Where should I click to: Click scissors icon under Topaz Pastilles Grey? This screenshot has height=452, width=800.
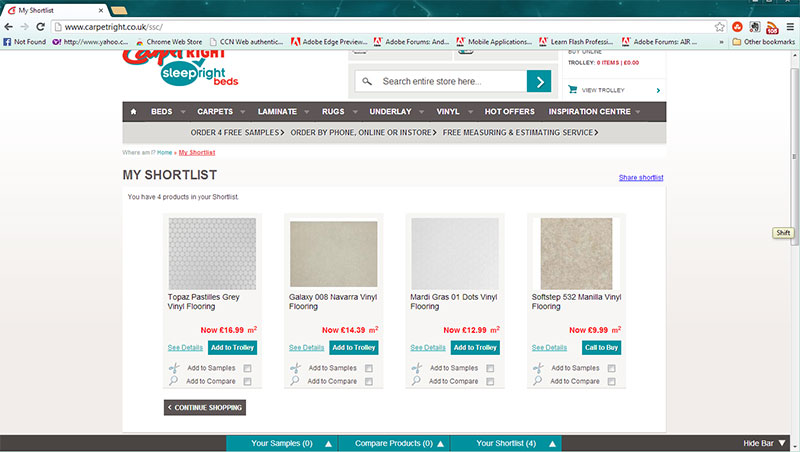pos(174,368)
